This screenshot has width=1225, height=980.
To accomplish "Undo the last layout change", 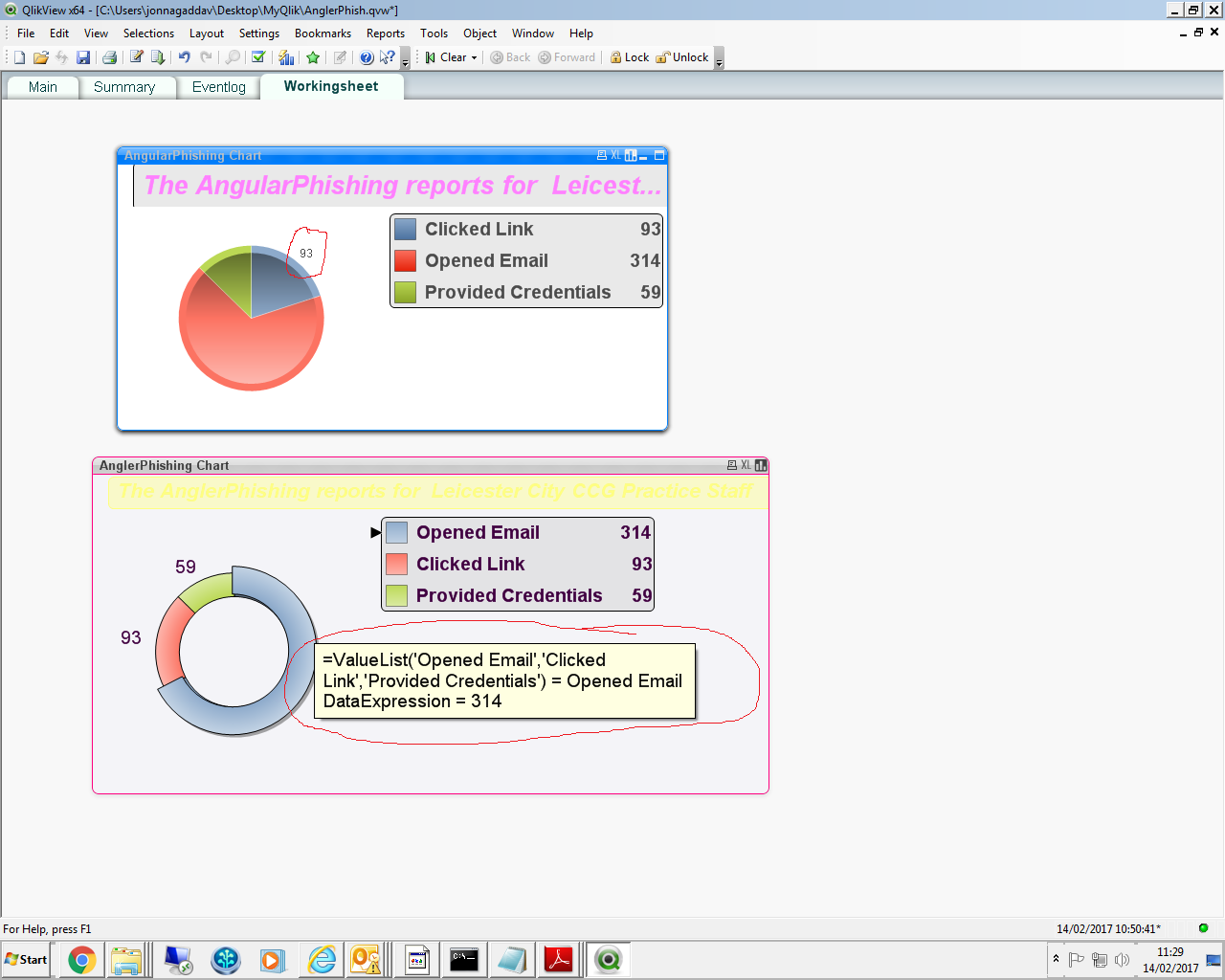I will [185, 57].
